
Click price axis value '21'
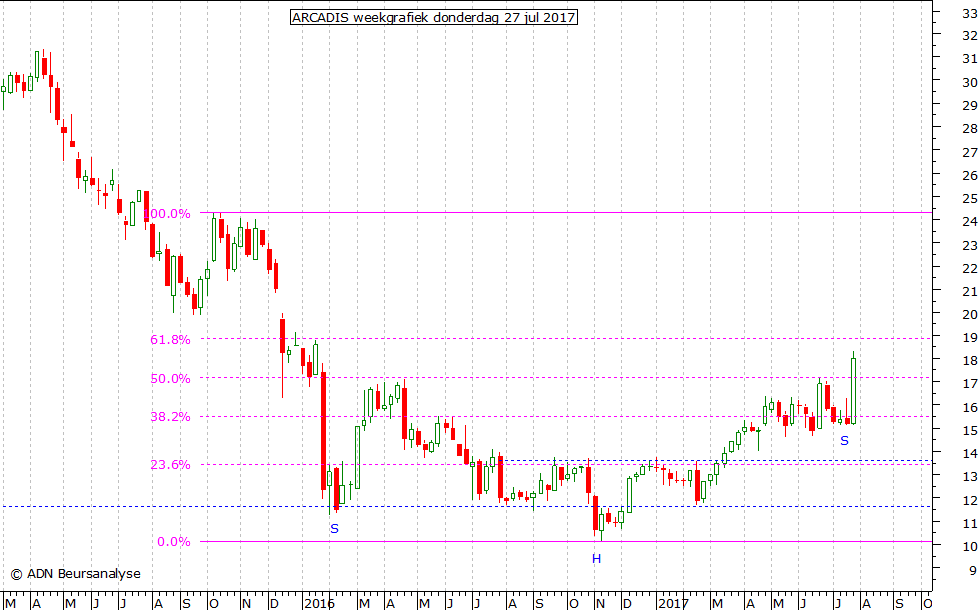click(x=969, y=292)
